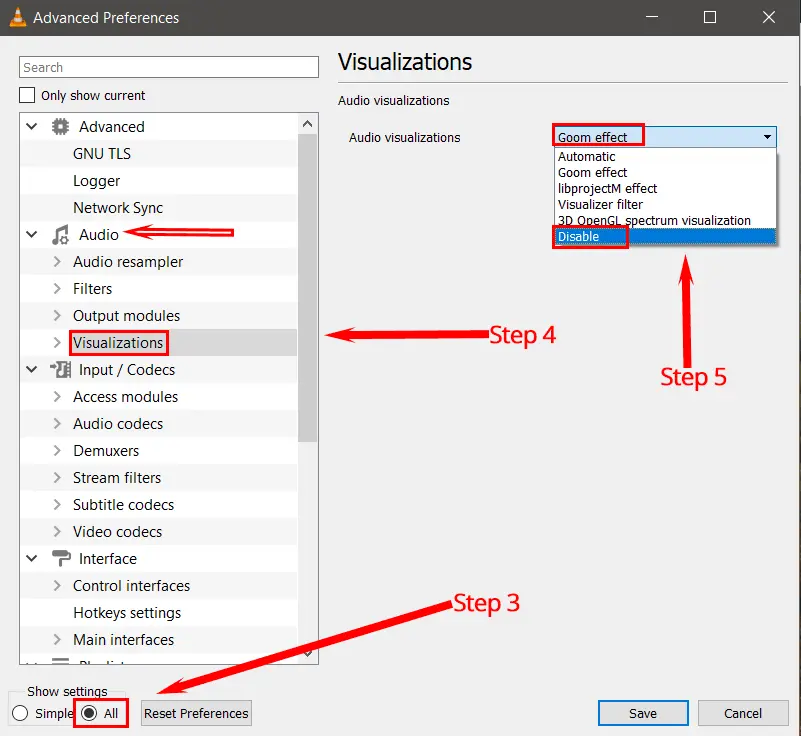Click the preferences tree vertical scrollbar
The height and width of the screenshot is (736, 801).
point(308,300)
